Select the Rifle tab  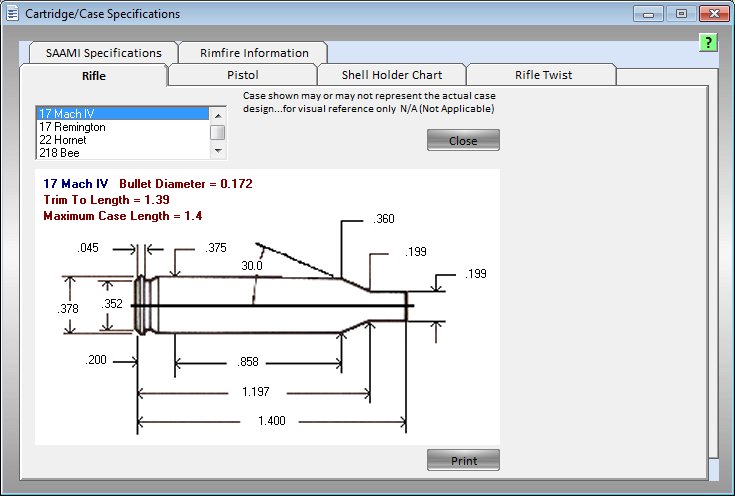94,75
